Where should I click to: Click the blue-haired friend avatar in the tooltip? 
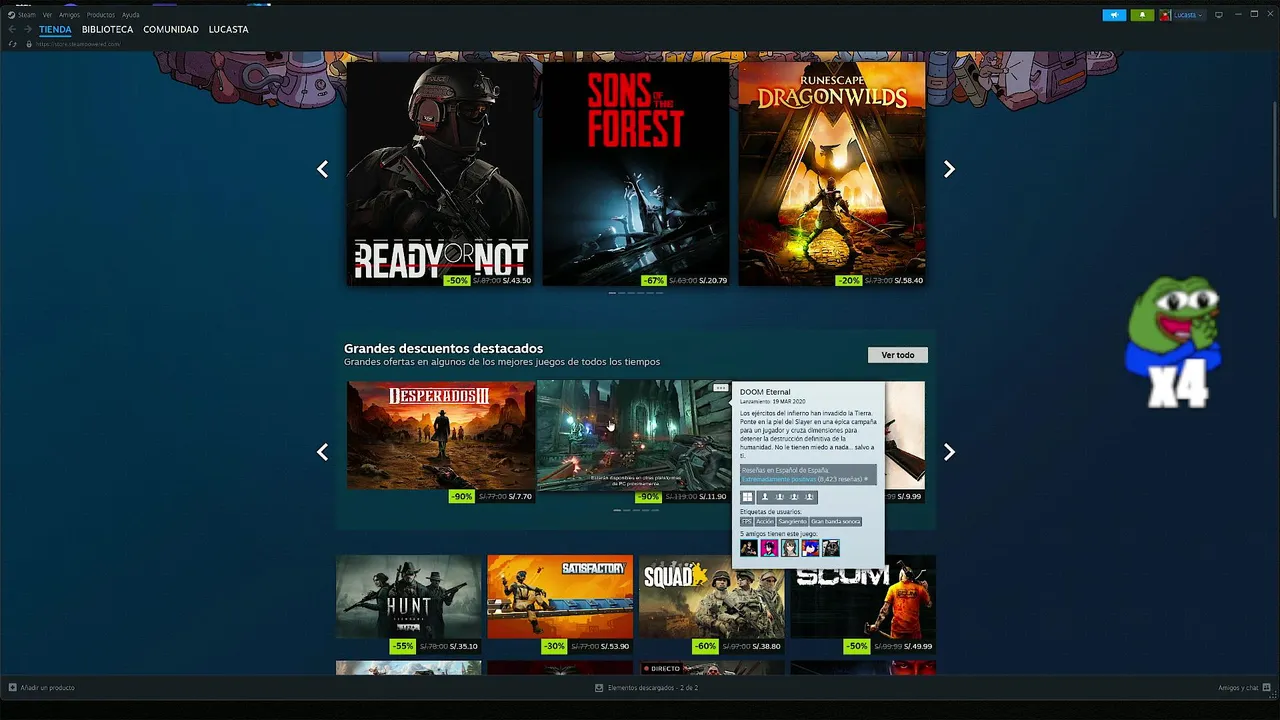pyautogui.click(x=810, y=548)
